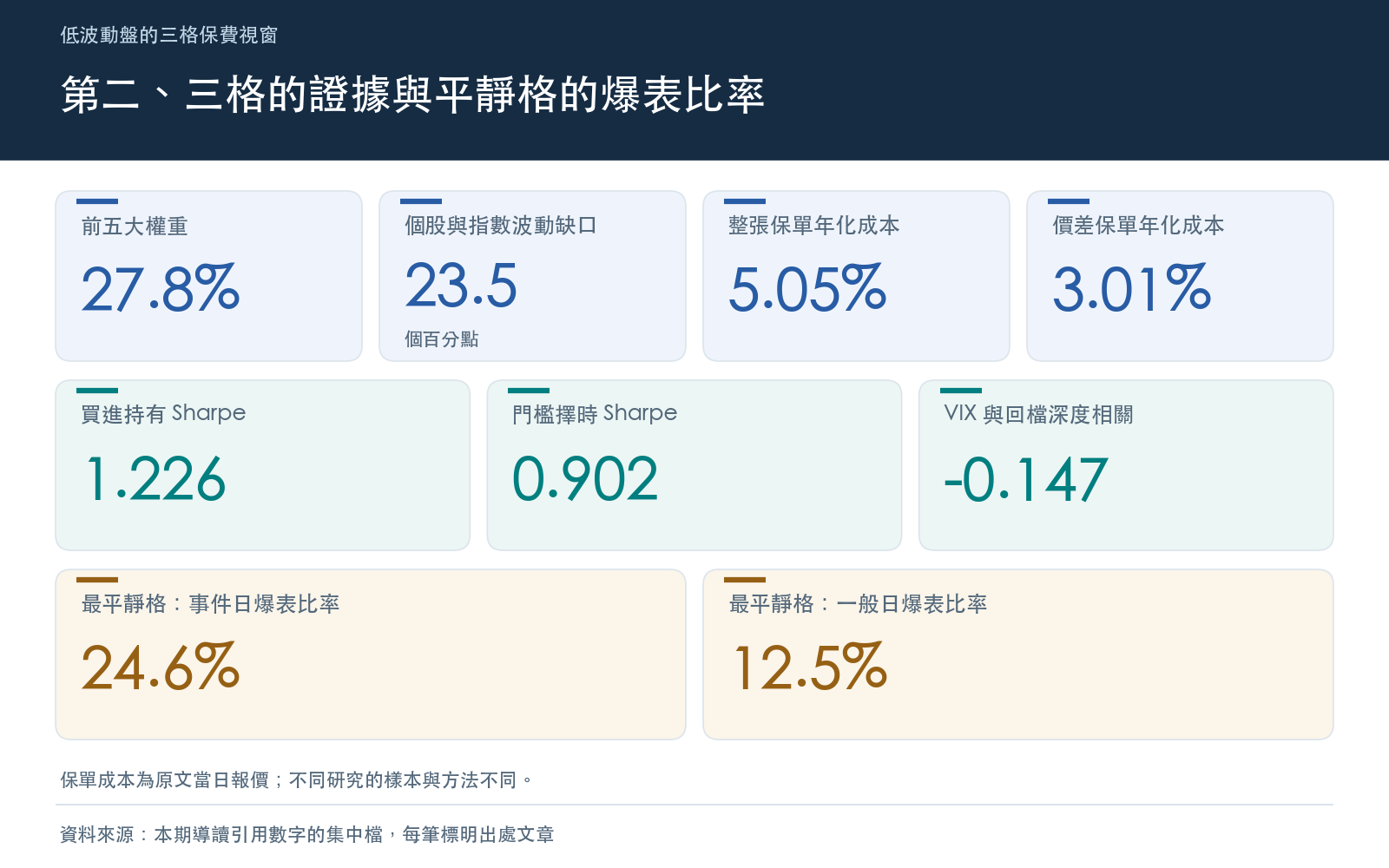Click the value 5.05%

(x=807, y=288)
